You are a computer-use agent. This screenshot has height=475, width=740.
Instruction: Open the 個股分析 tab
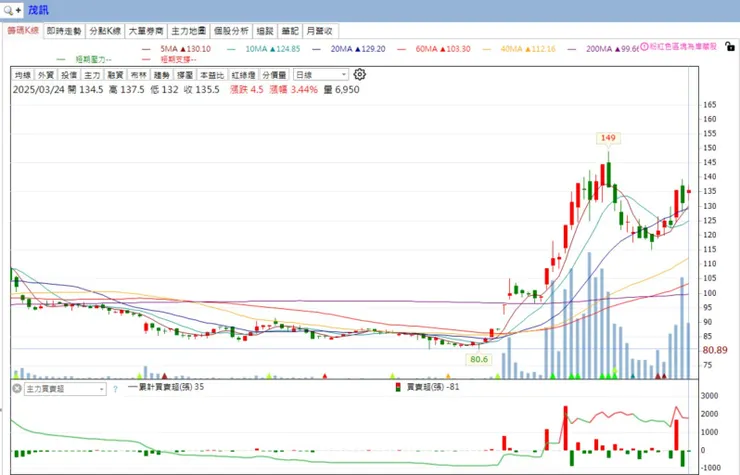tap(231, 31)
